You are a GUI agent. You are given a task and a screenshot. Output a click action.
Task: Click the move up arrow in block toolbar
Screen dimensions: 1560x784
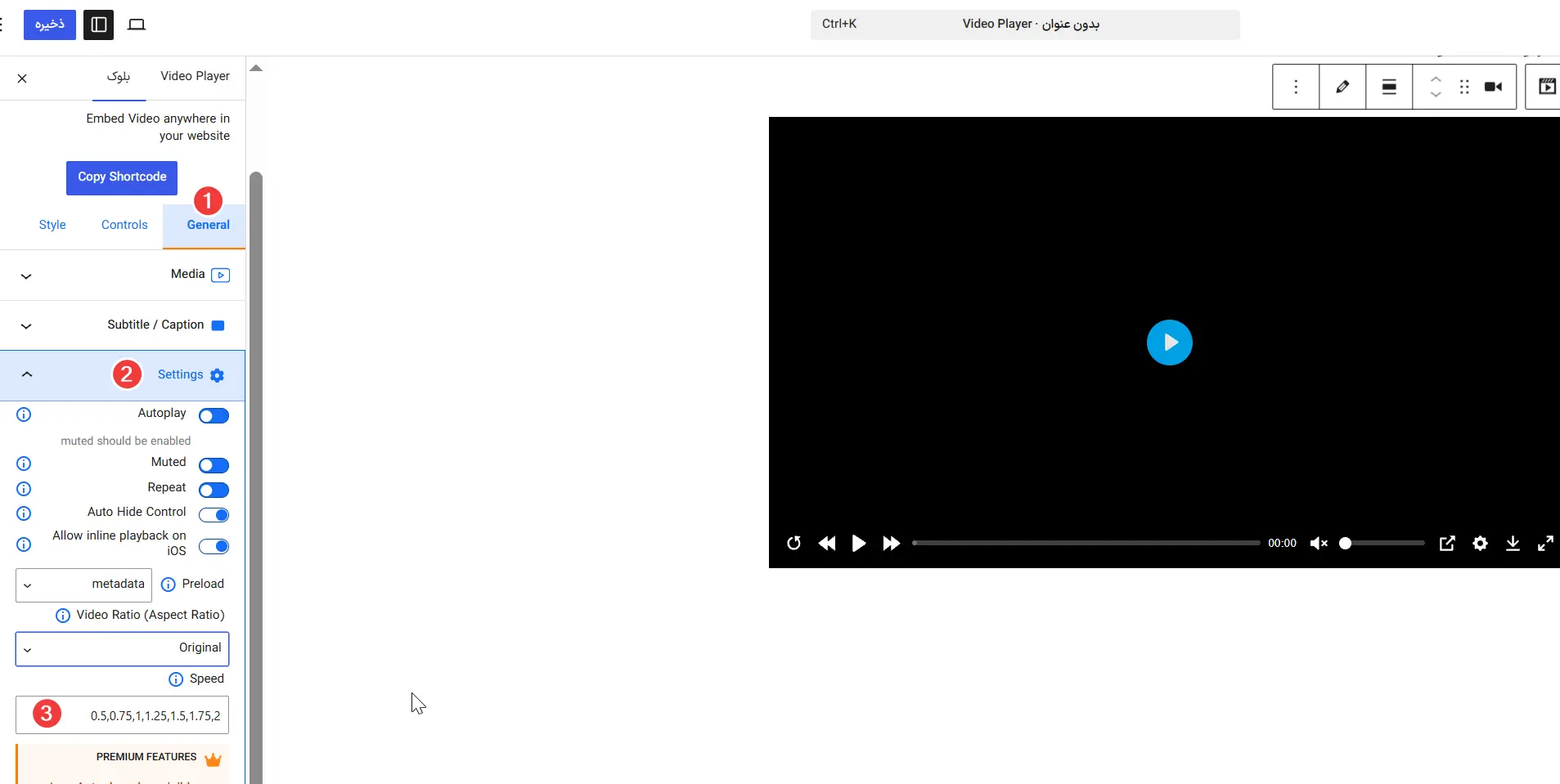[1436, 78]
